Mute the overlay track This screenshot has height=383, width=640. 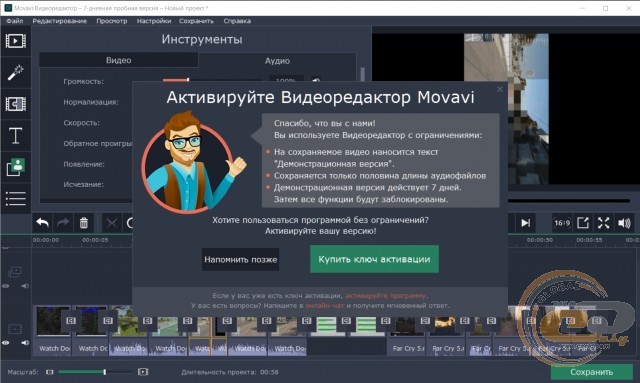pyautogui.click(x=25, y=286)
